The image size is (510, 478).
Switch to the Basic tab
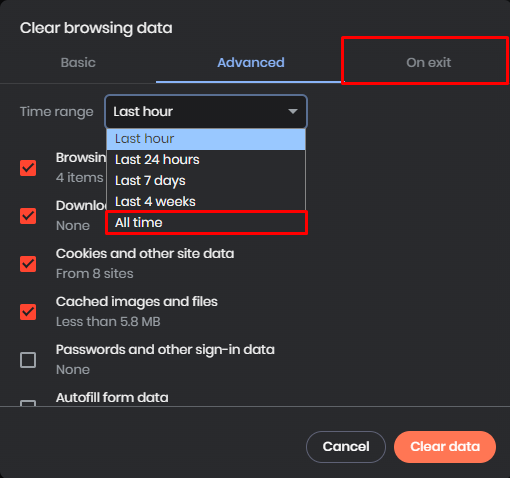pos(78,63)
